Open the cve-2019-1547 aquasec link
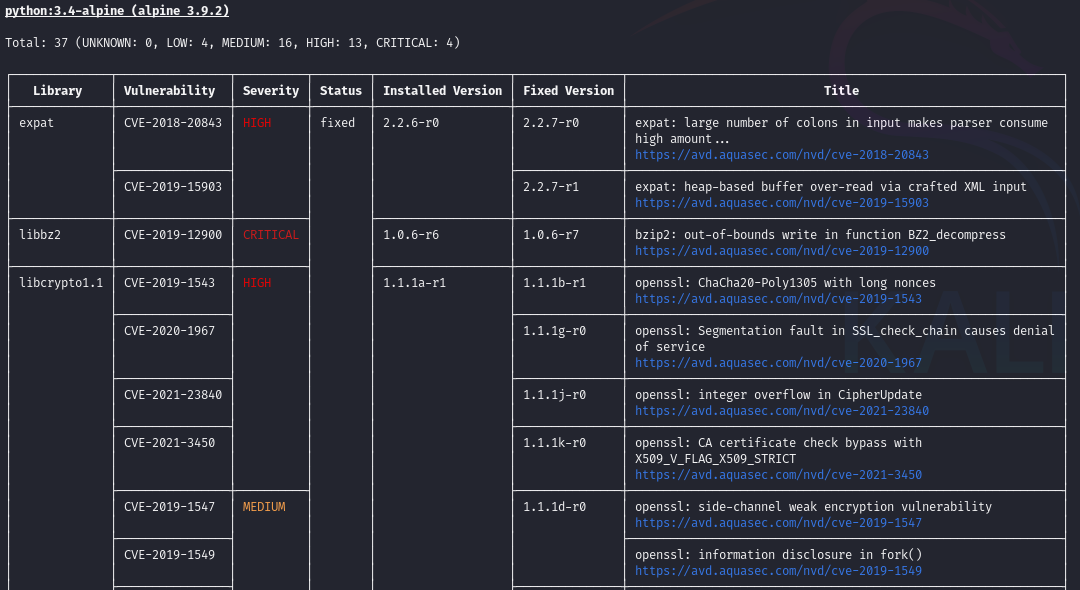Viewport: 1080px width, 590px height. pyautogui.click(x=778, y=523)
